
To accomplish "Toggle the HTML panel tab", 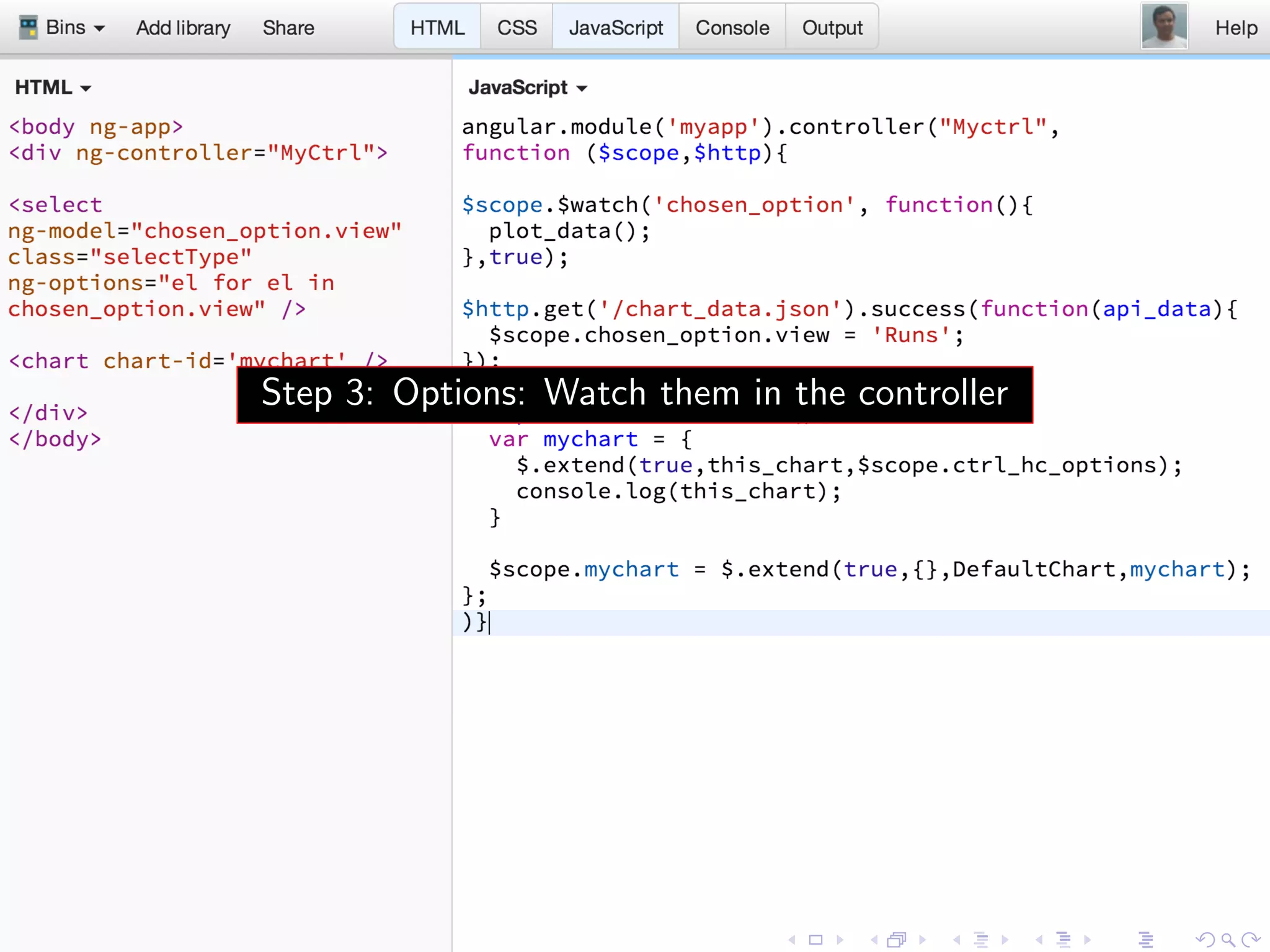I will 437,28.
